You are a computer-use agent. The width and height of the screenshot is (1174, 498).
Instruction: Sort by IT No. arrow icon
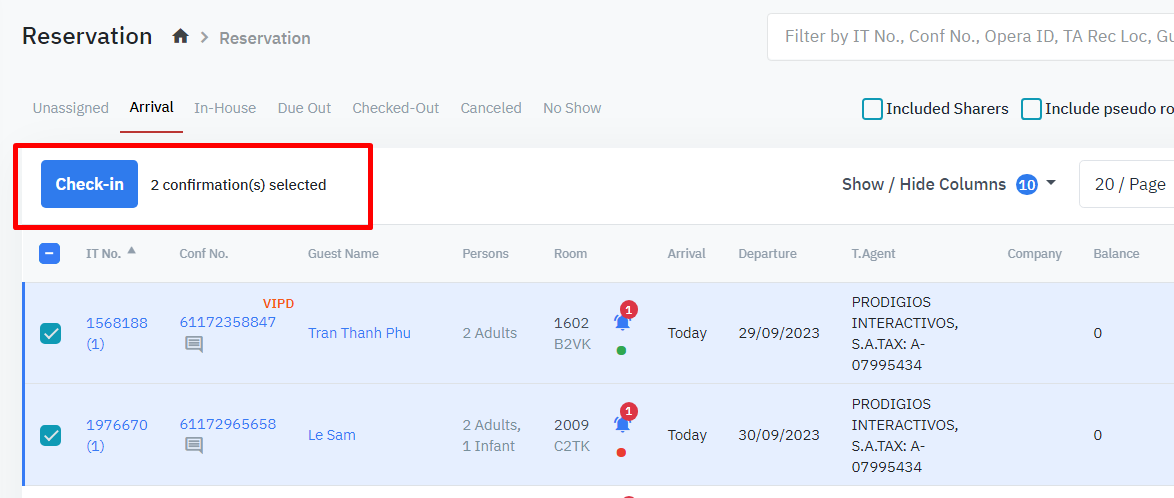coord(131,251)
